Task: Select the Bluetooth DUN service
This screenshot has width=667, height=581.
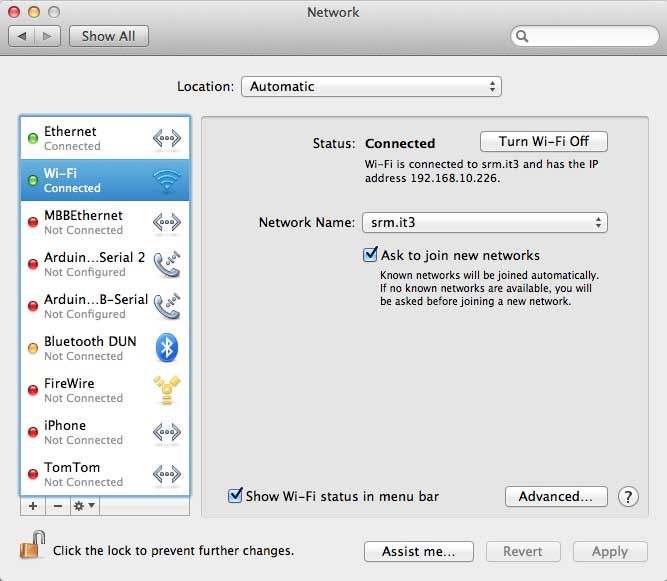Action: point(105,348)
